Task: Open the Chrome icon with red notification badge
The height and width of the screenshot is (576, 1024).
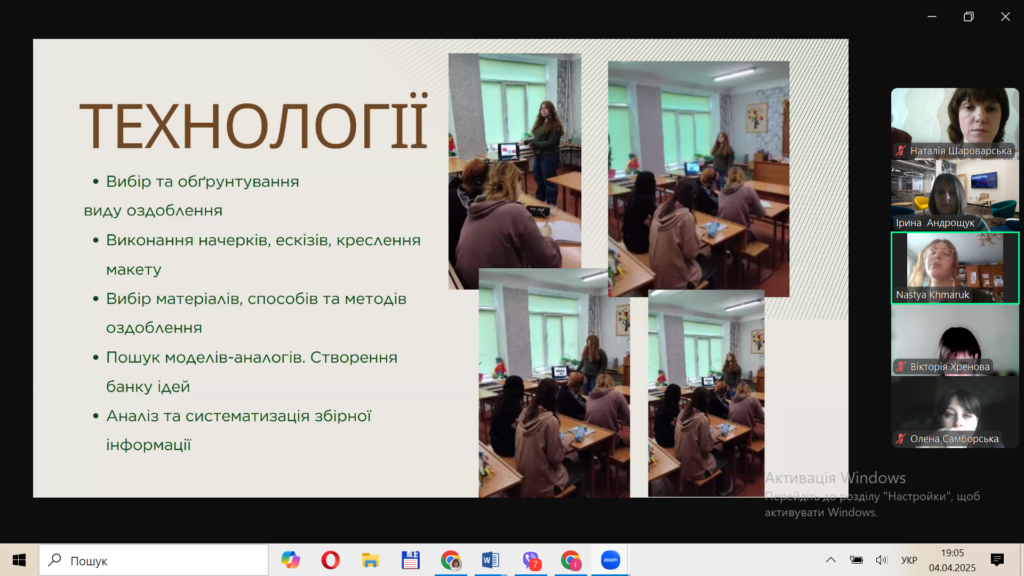Action: pos(570,560)
